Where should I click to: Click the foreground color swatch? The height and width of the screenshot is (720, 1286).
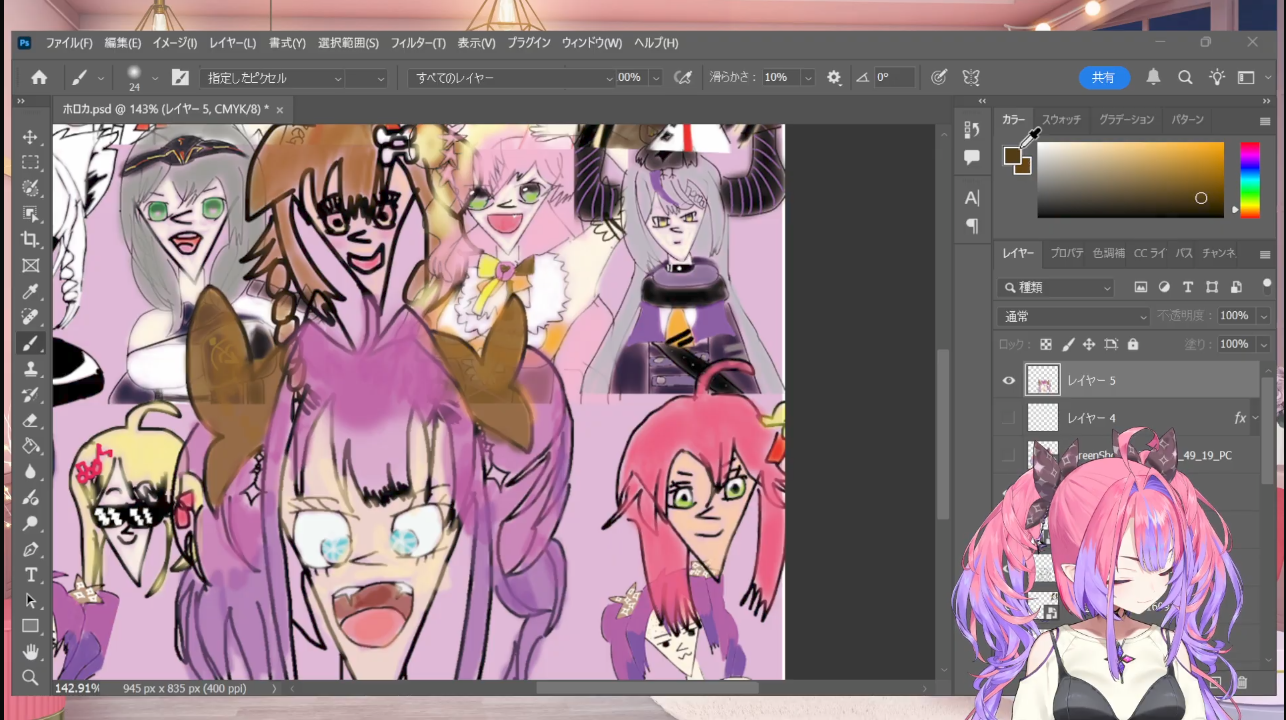point(1012,156)
